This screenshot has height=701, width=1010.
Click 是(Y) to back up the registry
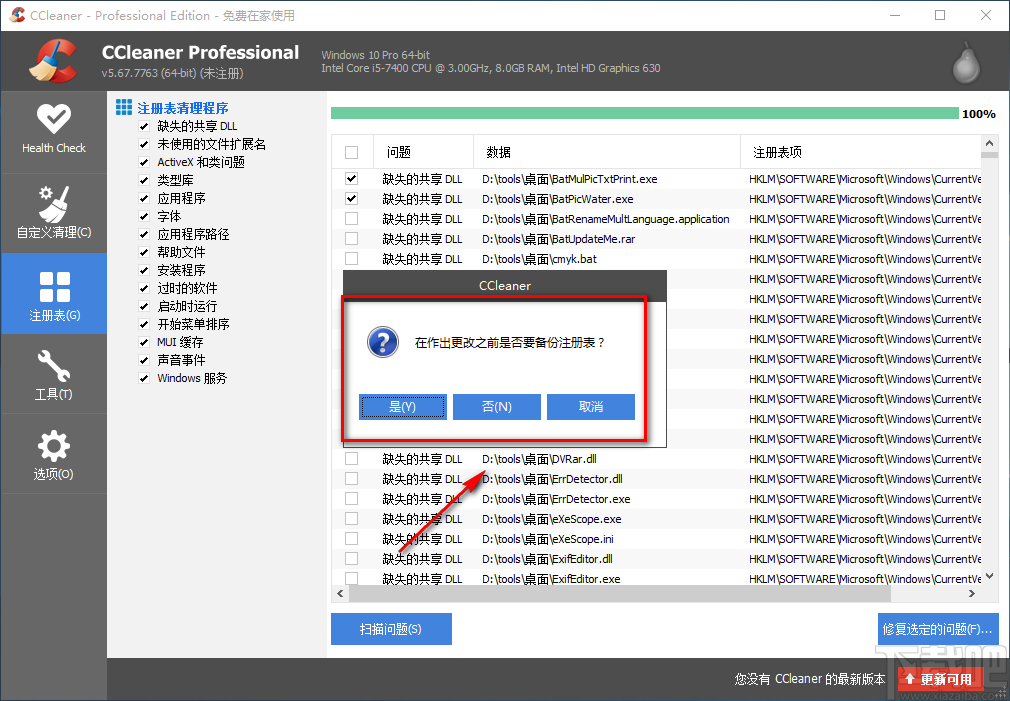click(403, 407)
